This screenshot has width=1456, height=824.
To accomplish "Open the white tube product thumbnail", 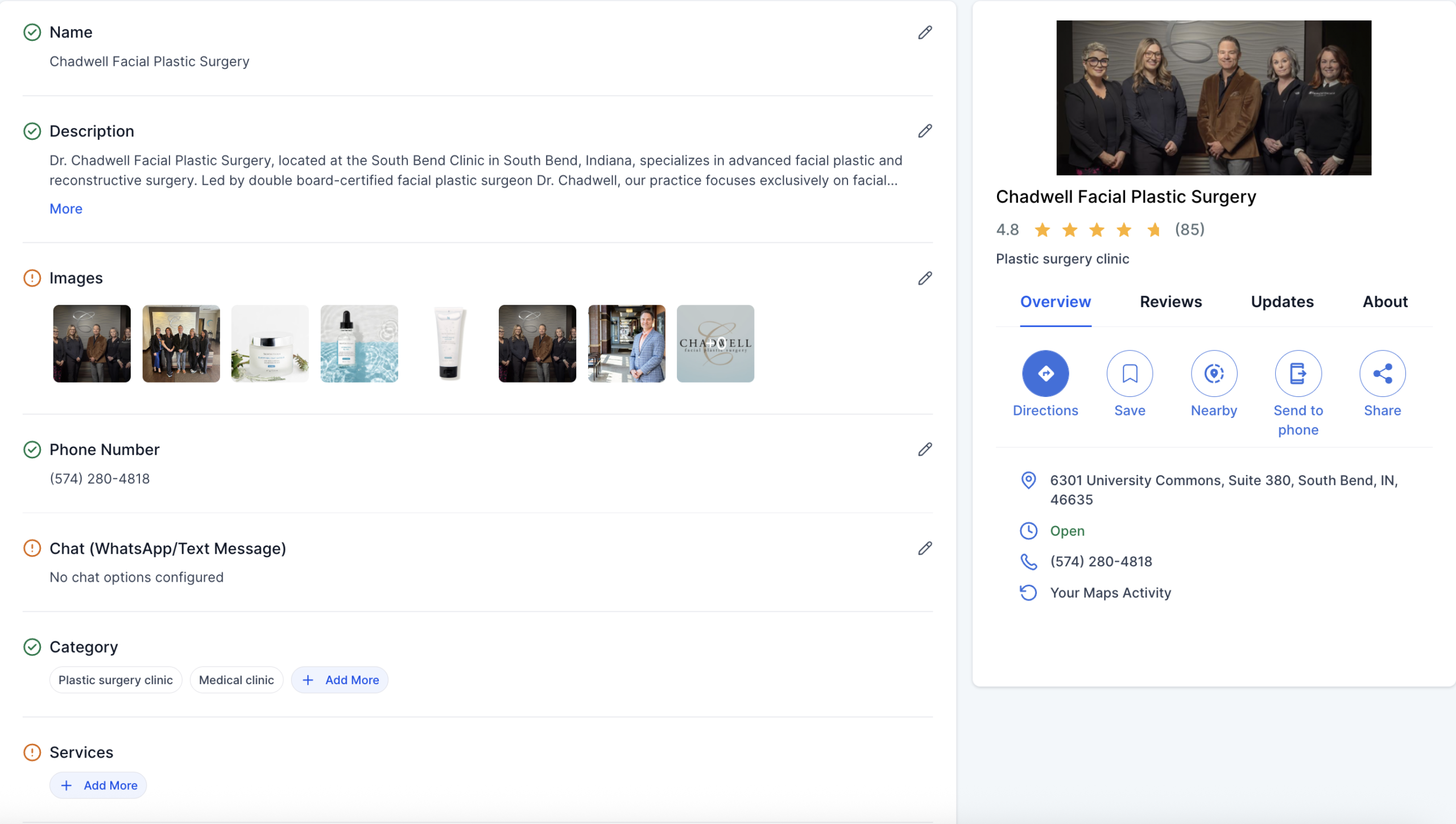I will click(449, 343).
